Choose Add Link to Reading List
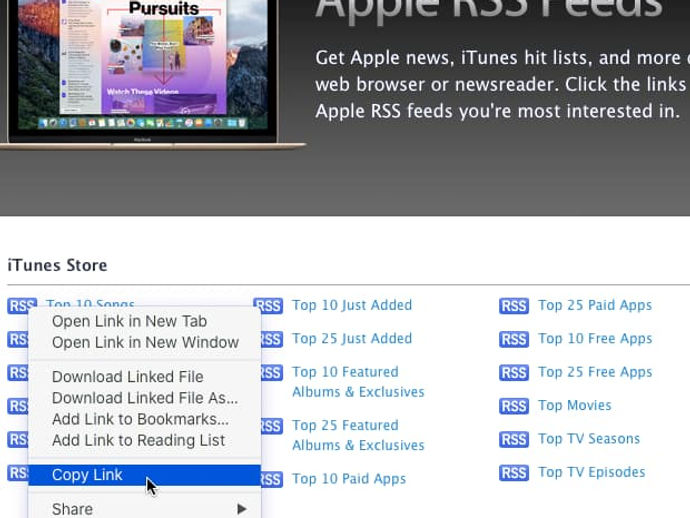Image resolution: width=690 pixels, height=518 pixels. (138, 440)
